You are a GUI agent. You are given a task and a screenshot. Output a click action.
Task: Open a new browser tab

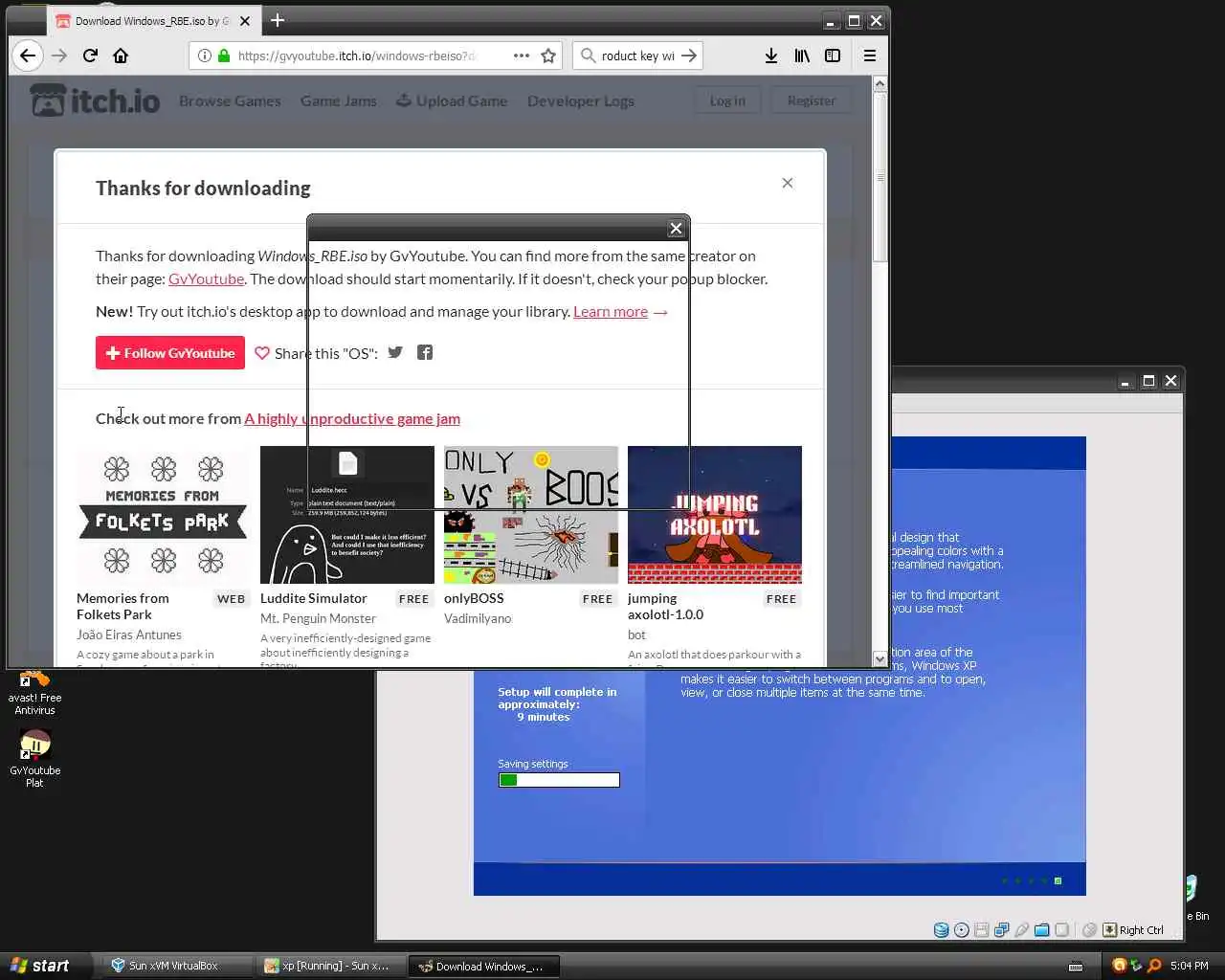tap(278, 20)
